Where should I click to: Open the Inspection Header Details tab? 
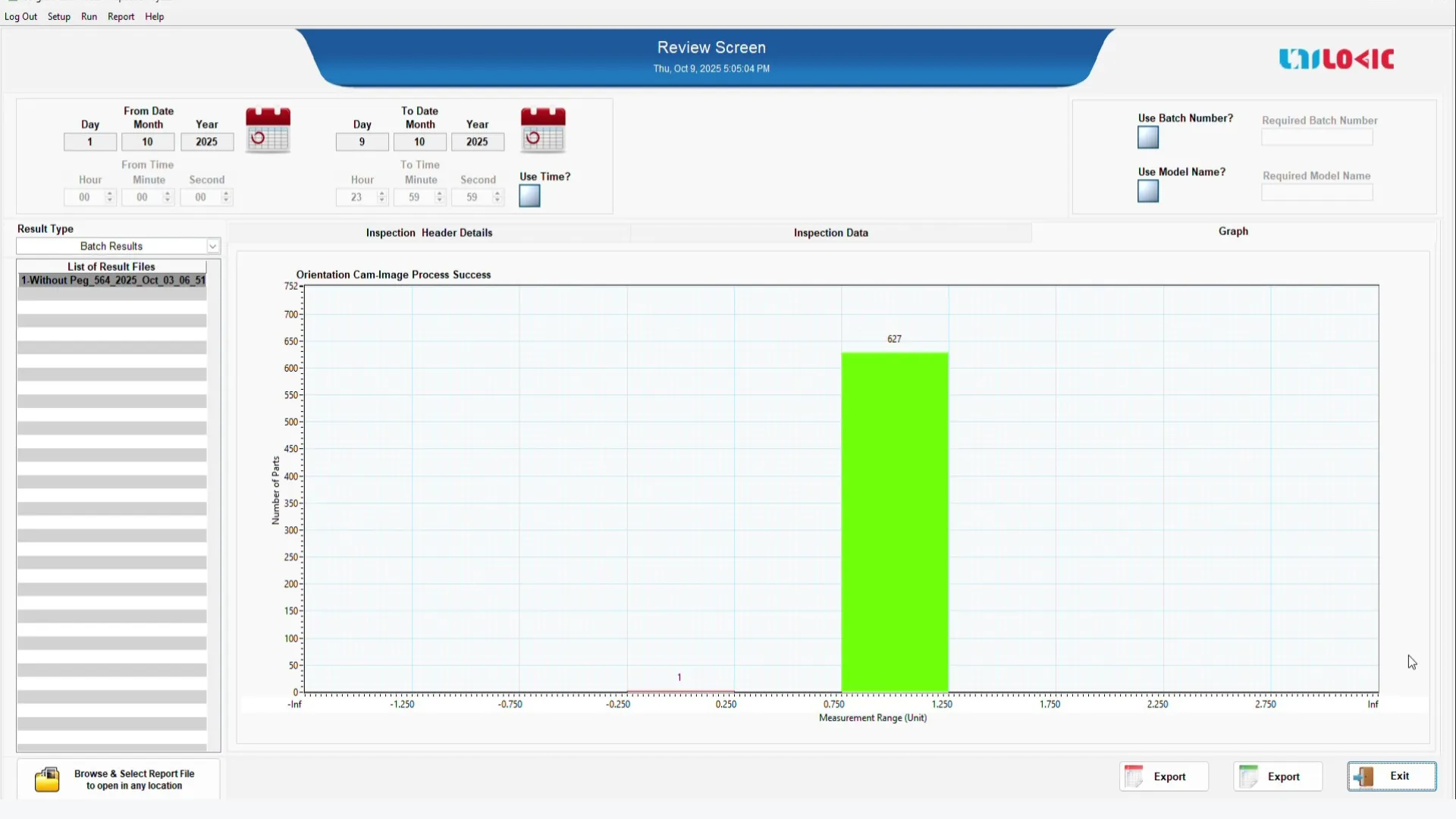[x=428, y=233]
